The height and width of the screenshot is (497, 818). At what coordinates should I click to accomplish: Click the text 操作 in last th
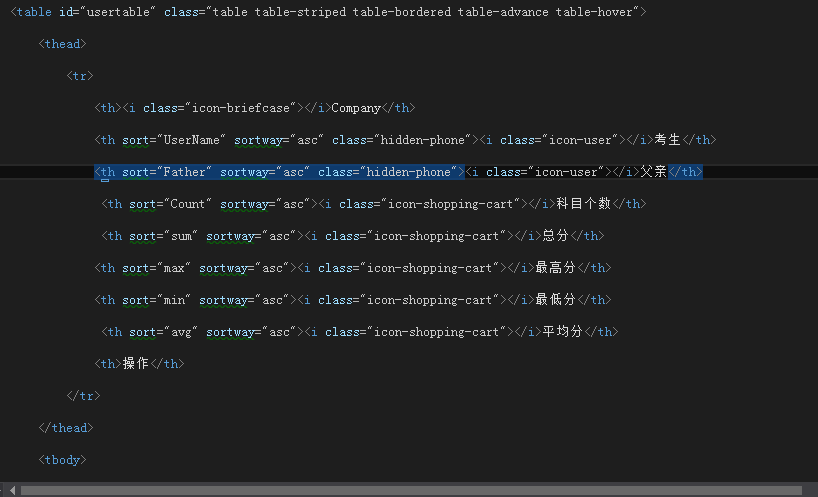[135, 364]
